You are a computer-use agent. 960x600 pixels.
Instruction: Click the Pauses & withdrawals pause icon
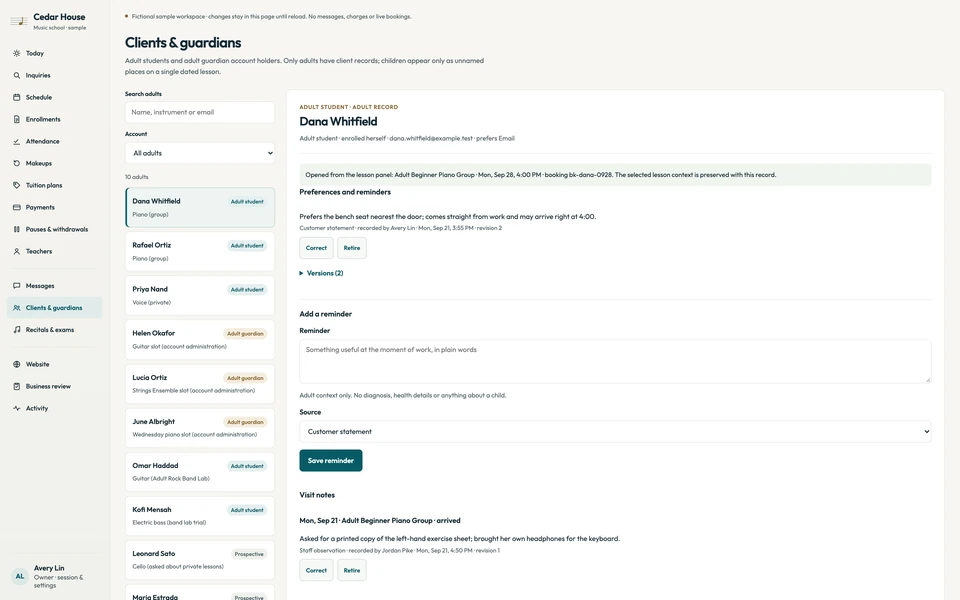click(17, 230)
